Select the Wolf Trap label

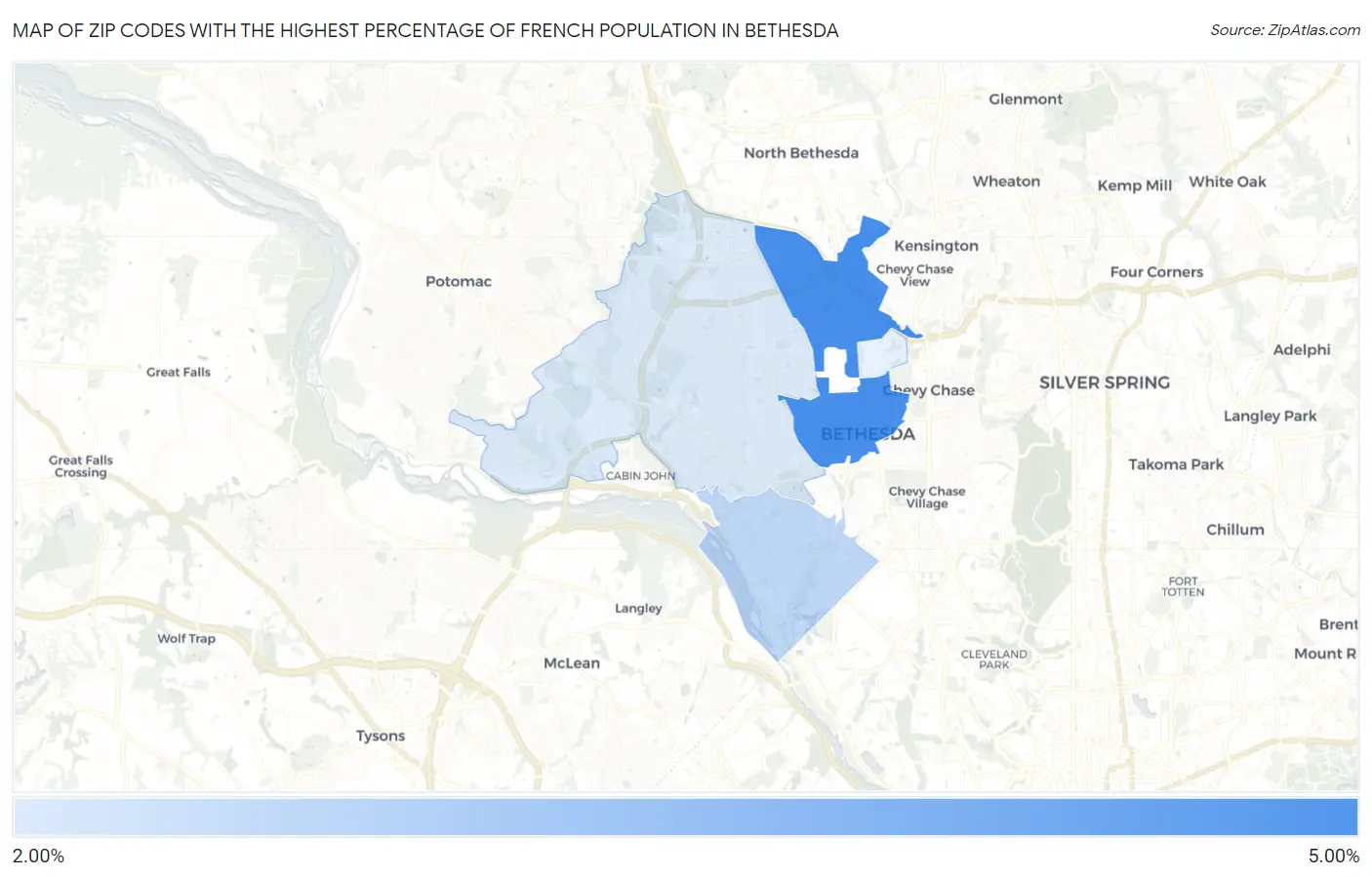tap(186, 639)
